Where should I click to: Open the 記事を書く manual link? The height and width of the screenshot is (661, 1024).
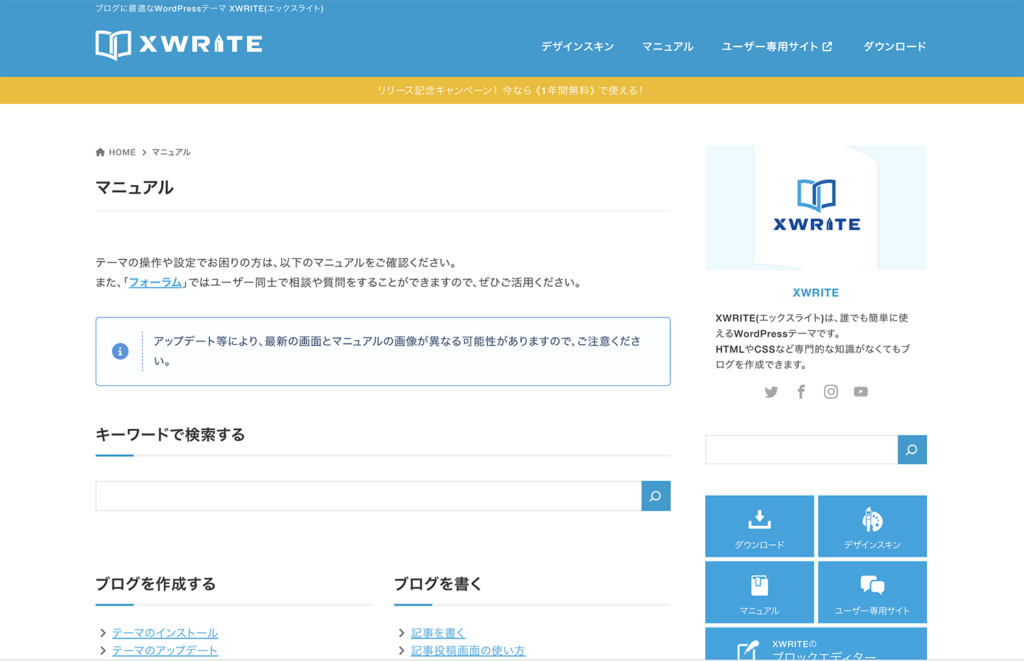pyautogui.click(x=437, y=632)
